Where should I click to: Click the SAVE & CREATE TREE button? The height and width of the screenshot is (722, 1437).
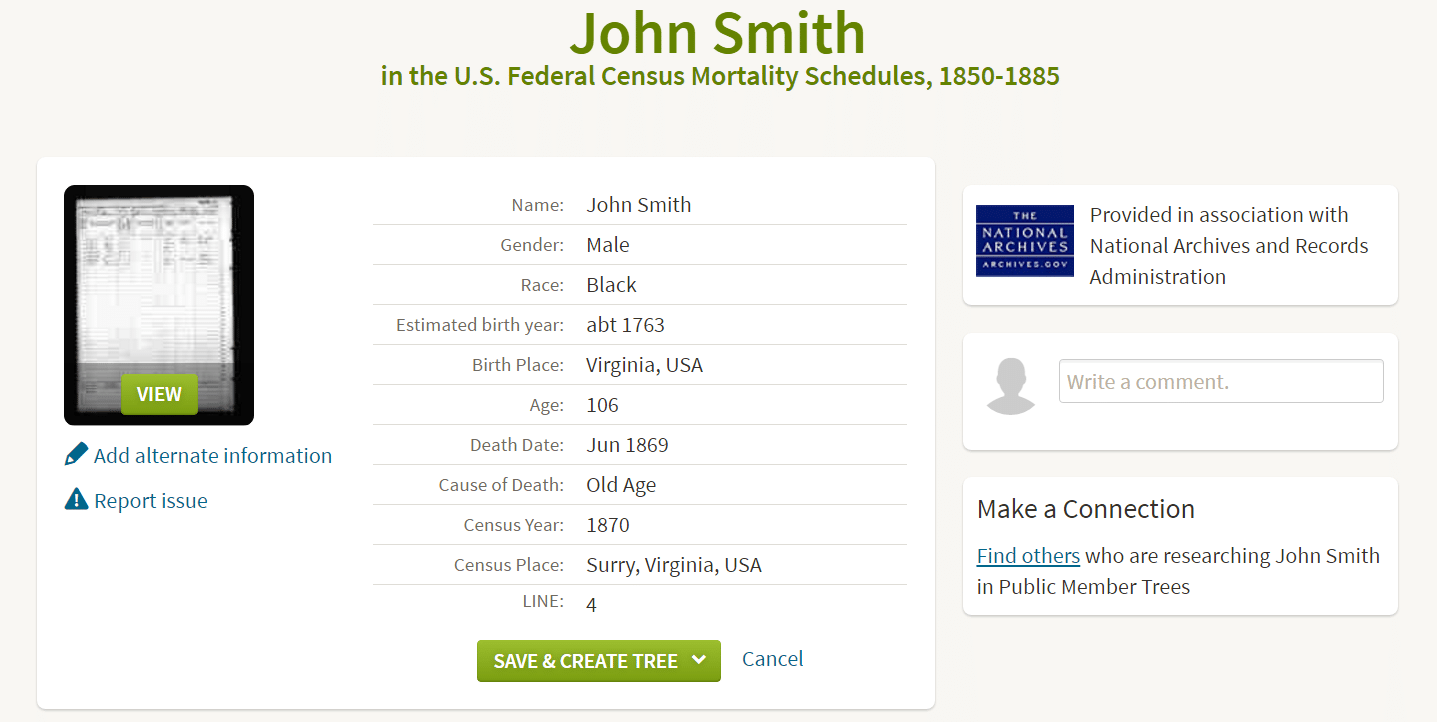598,661
